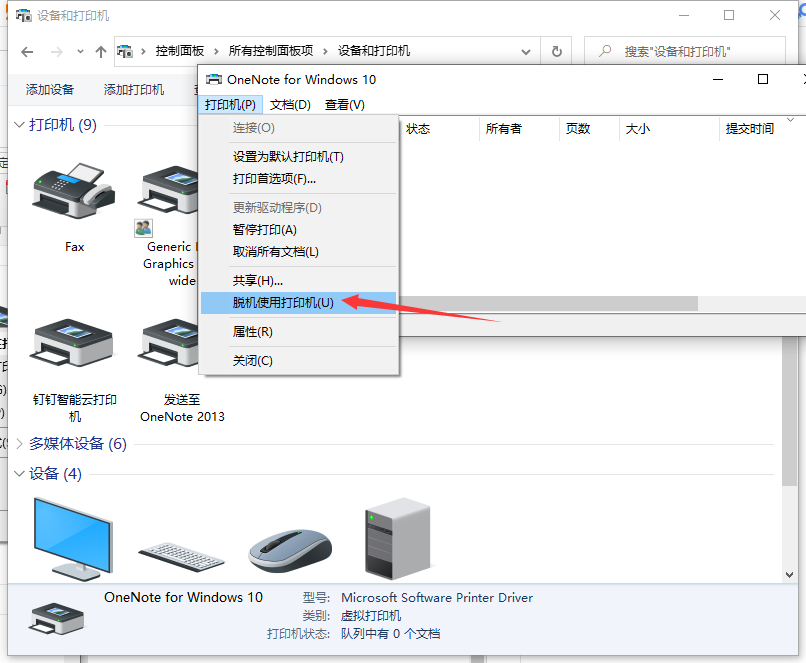806x663 pixels.
Task: Click the print queue horizontal scrollbar
Action: [x=548, y=304]
